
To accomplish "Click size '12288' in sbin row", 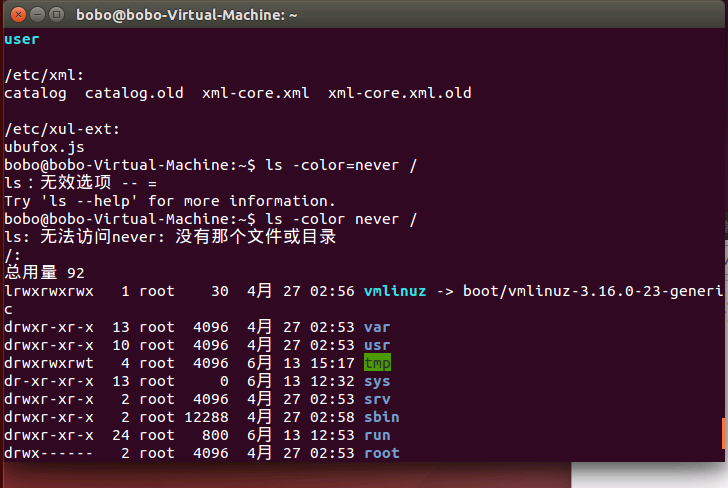I will pyautogui.click(x=206, y=417).
